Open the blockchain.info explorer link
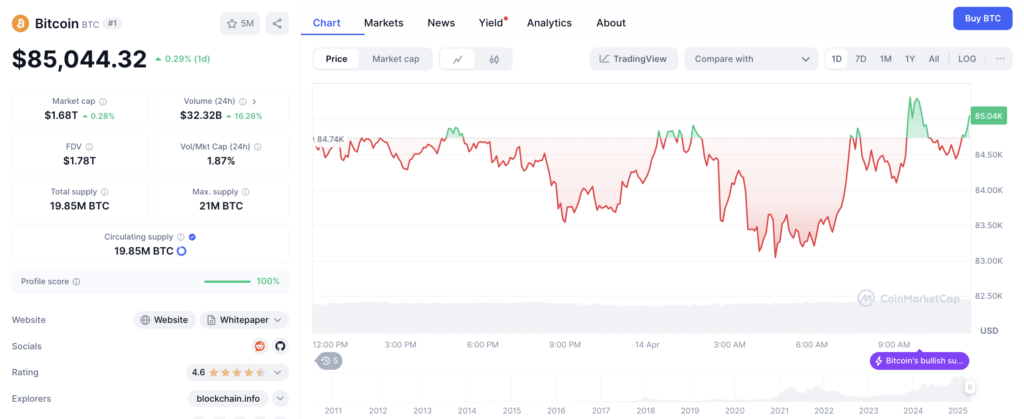The height and width of the screenshot is (419, 1024). pos(228,398)
